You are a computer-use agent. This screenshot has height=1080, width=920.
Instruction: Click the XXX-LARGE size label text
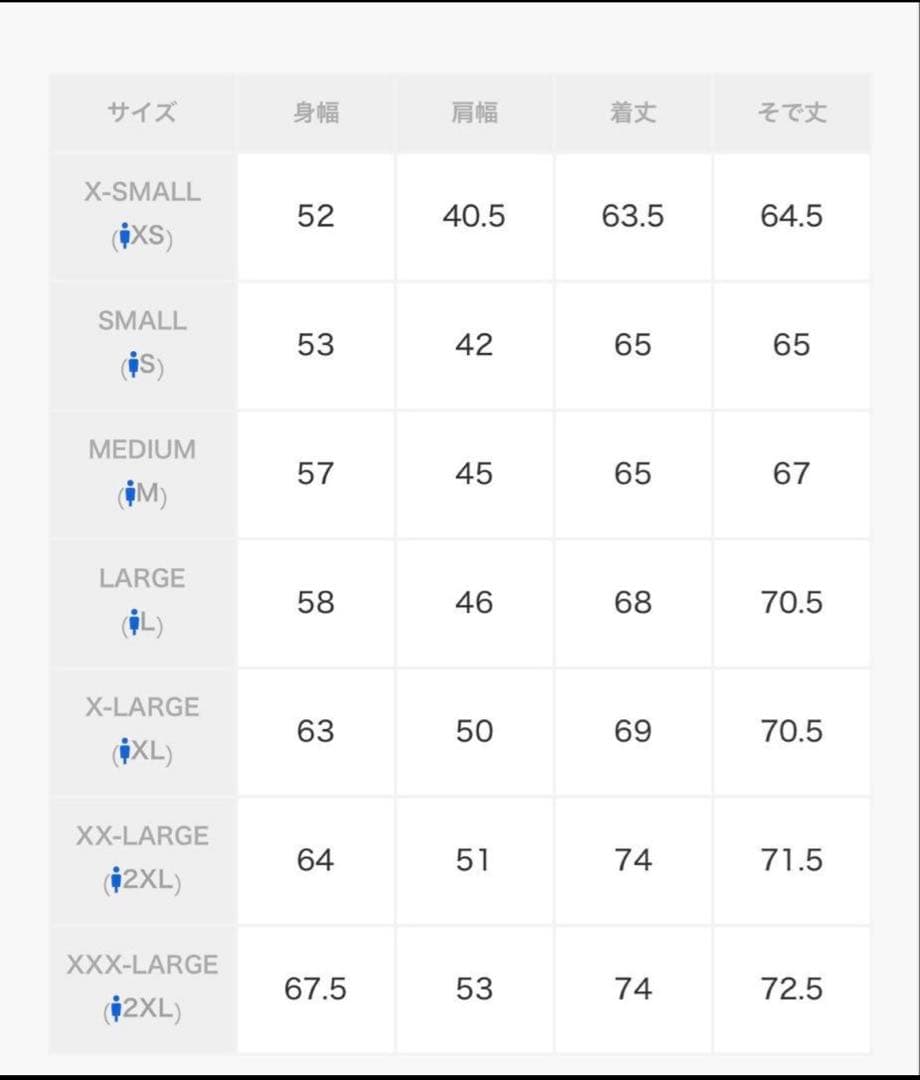coord(142,965)
